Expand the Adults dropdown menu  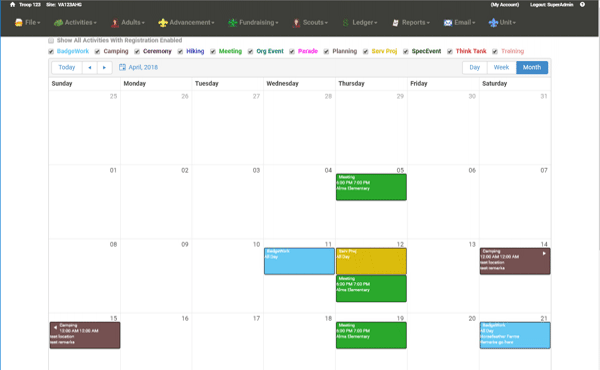pos(128,23)
